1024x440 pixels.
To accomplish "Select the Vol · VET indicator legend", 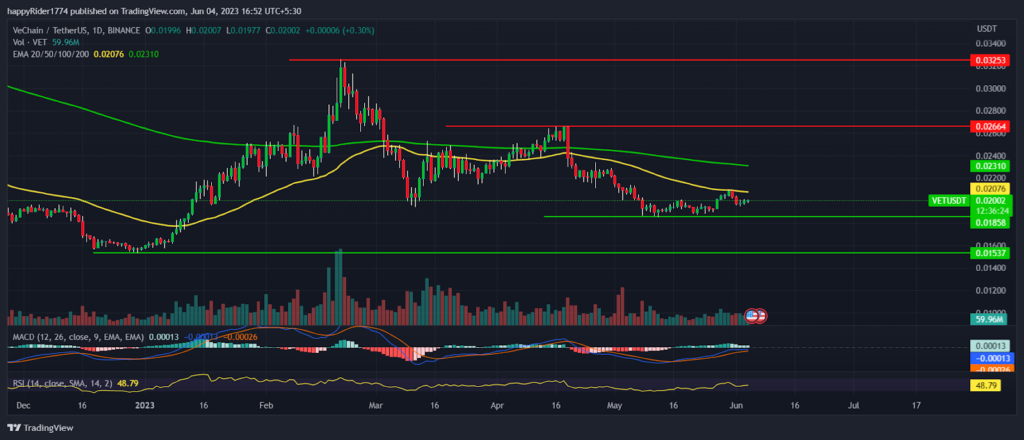I will pyautogui.click(x=30, y=42).
